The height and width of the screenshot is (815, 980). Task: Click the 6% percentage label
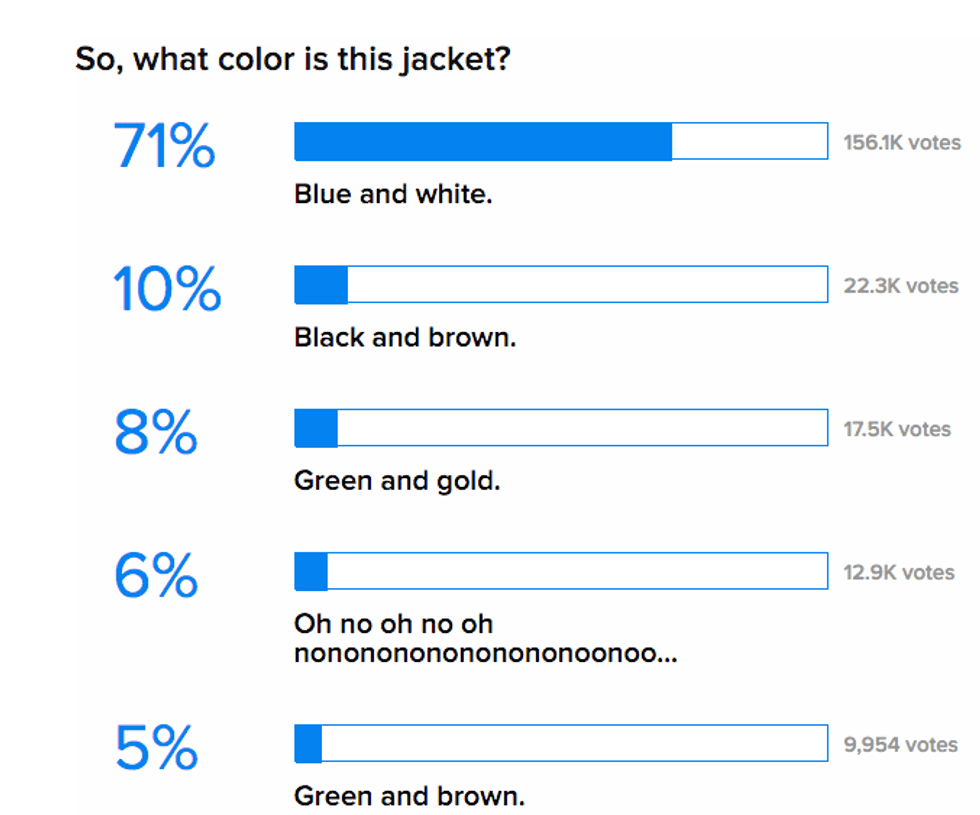[x=156, y=574]
